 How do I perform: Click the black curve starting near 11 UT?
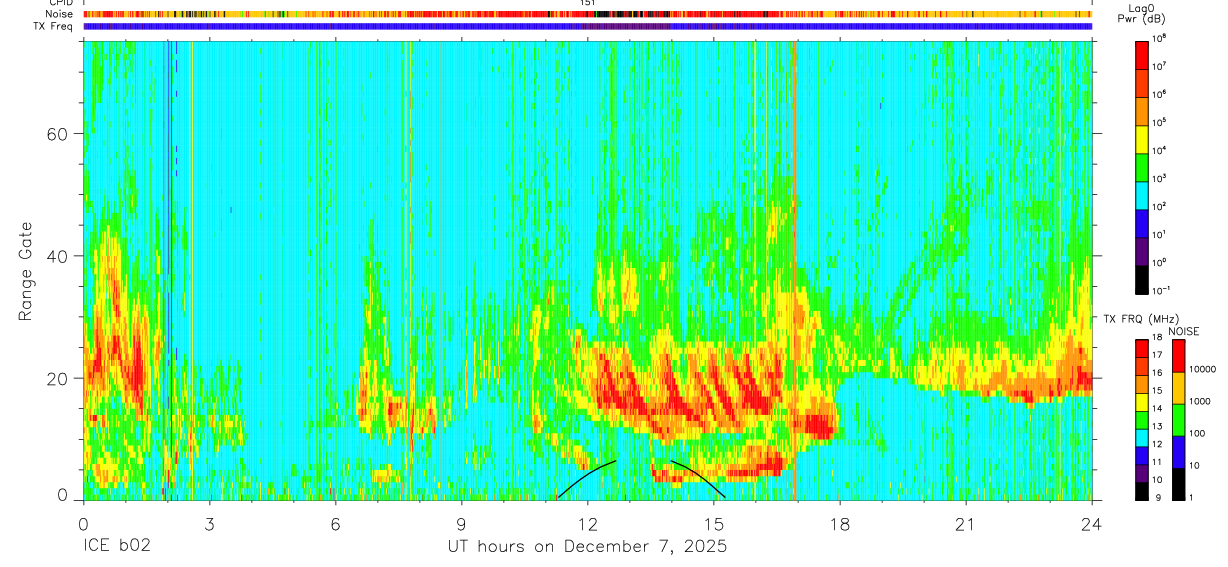(587, 477)
